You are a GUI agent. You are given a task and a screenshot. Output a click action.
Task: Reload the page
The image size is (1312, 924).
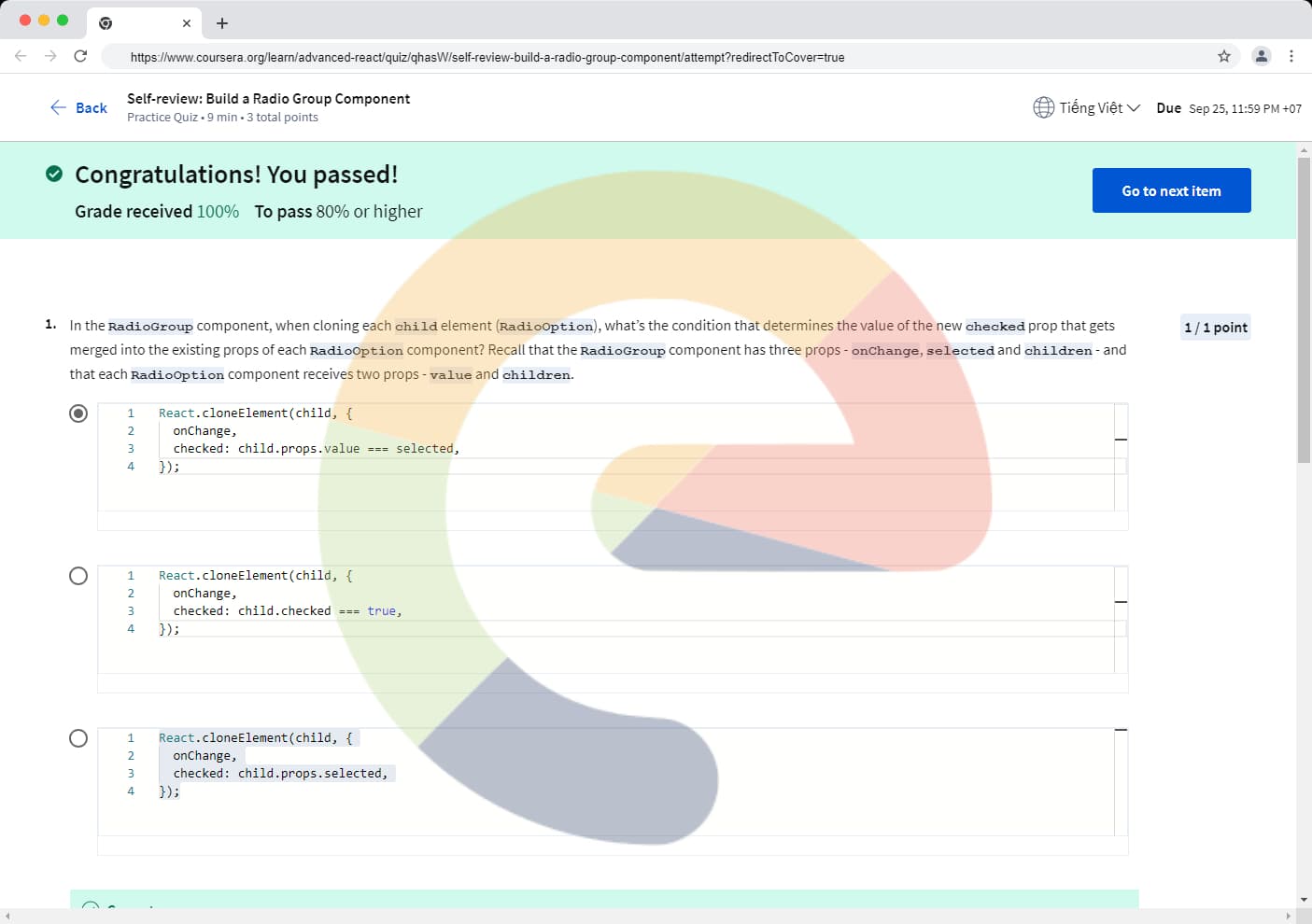80,56
